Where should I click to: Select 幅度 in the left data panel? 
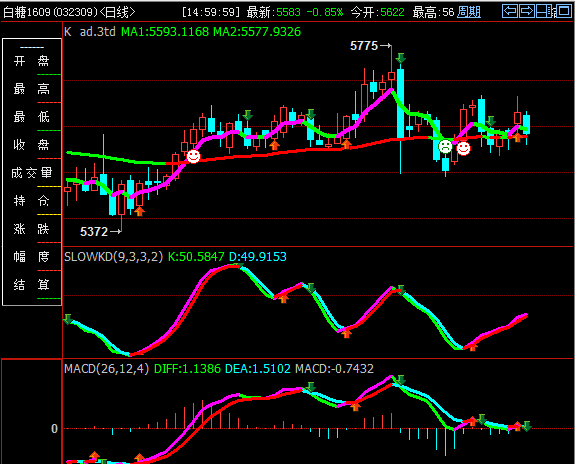click(31, 257)
